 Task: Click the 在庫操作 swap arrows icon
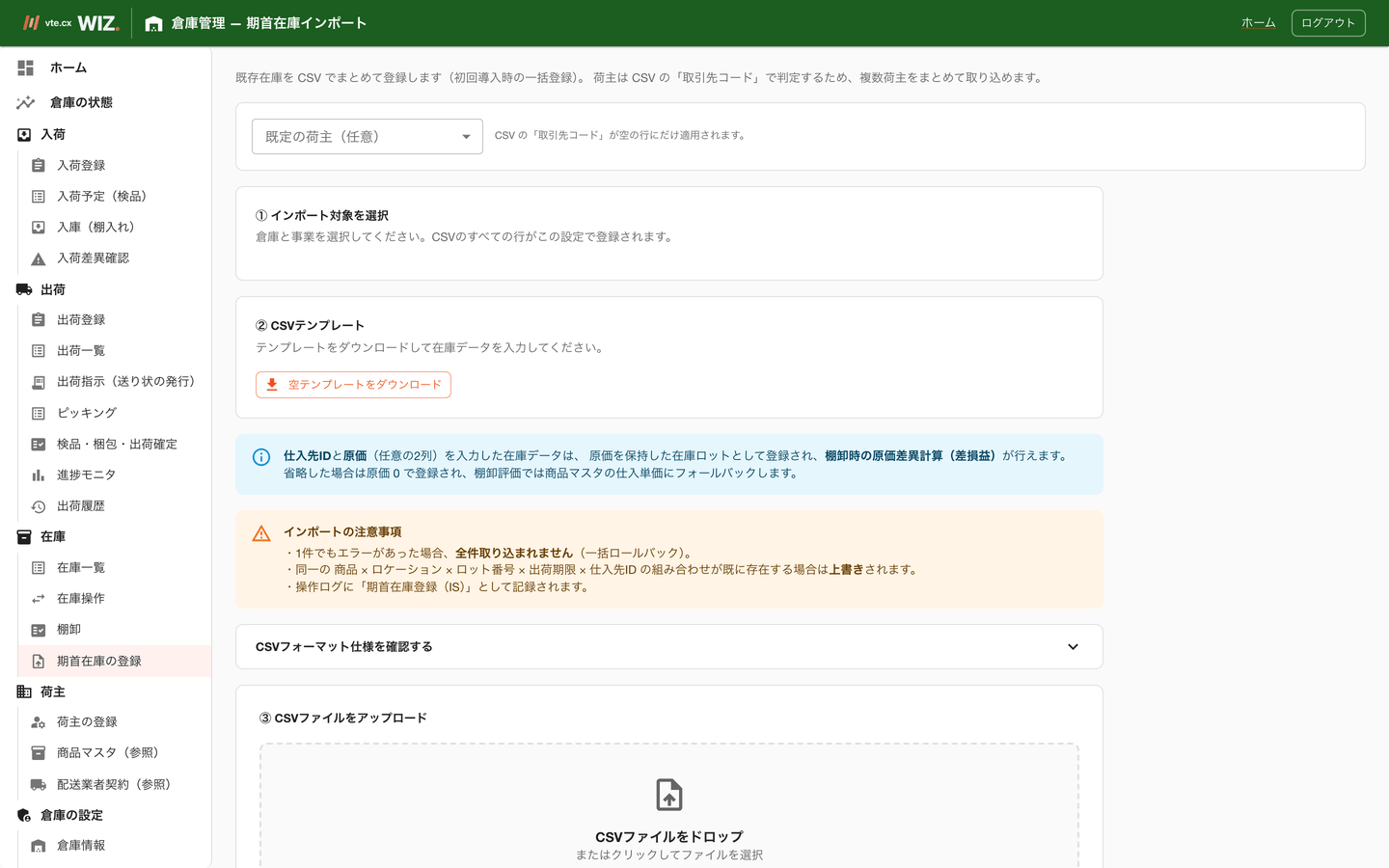pos(39,599)
